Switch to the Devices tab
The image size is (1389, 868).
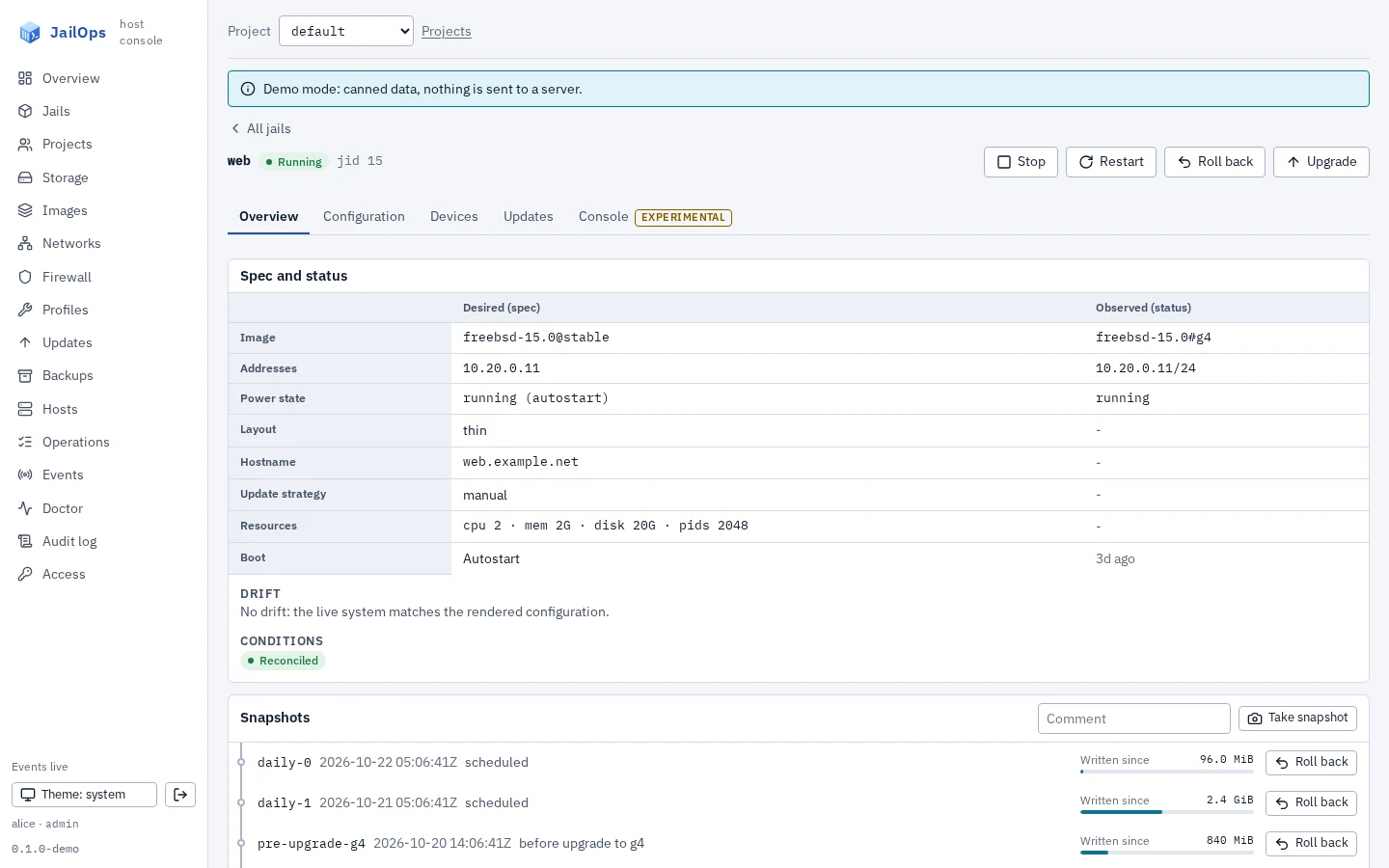pos(454,217)
